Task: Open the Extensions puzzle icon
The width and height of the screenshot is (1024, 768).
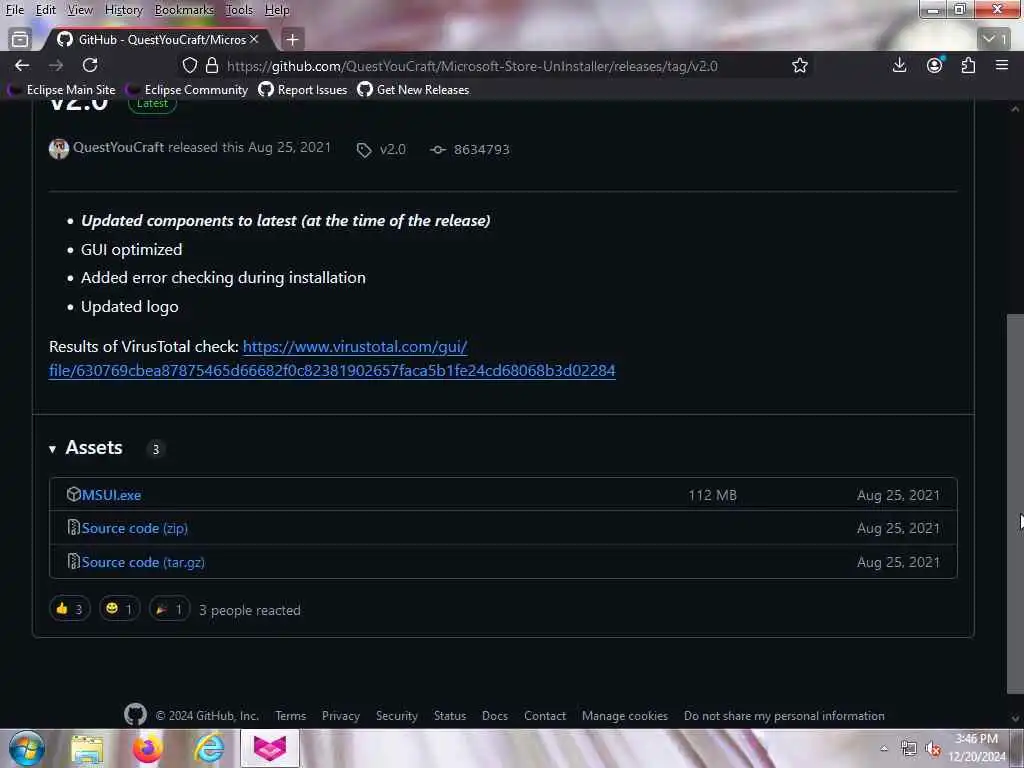Action: [x=968, y=65]
